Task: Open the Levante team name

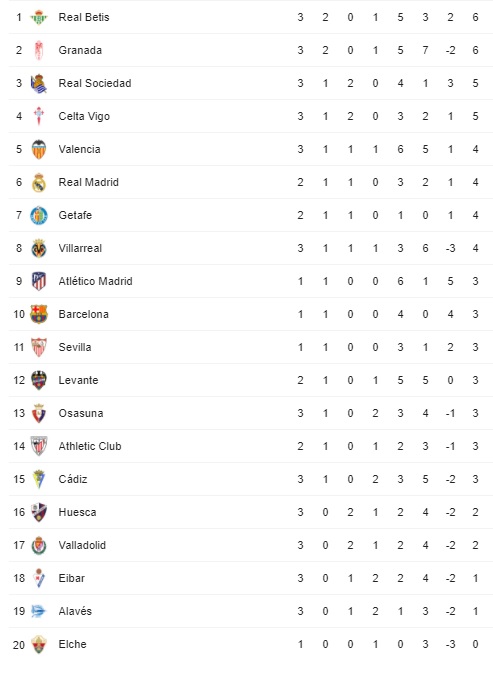Action: coord(78,380)
